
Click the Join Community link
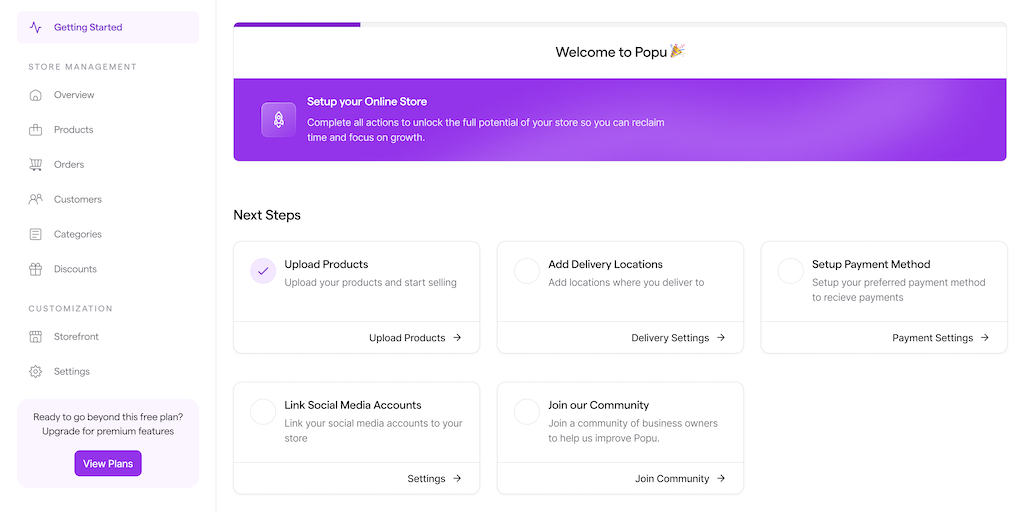tap(680, 479)
